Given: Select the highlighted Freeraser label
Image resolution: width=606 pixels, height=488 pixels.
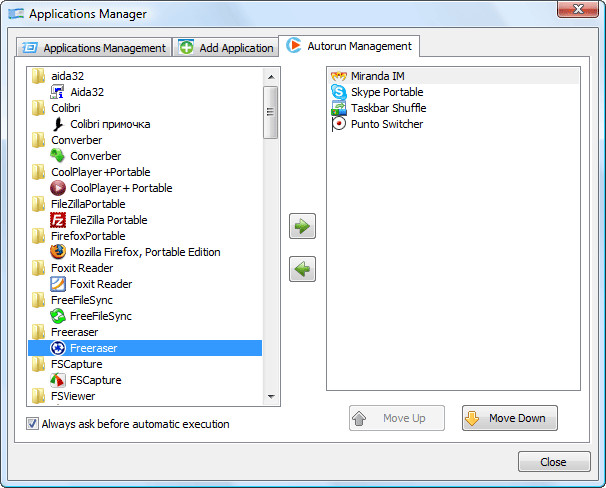Looking at the screenshot, I should (x=94, y=348).
